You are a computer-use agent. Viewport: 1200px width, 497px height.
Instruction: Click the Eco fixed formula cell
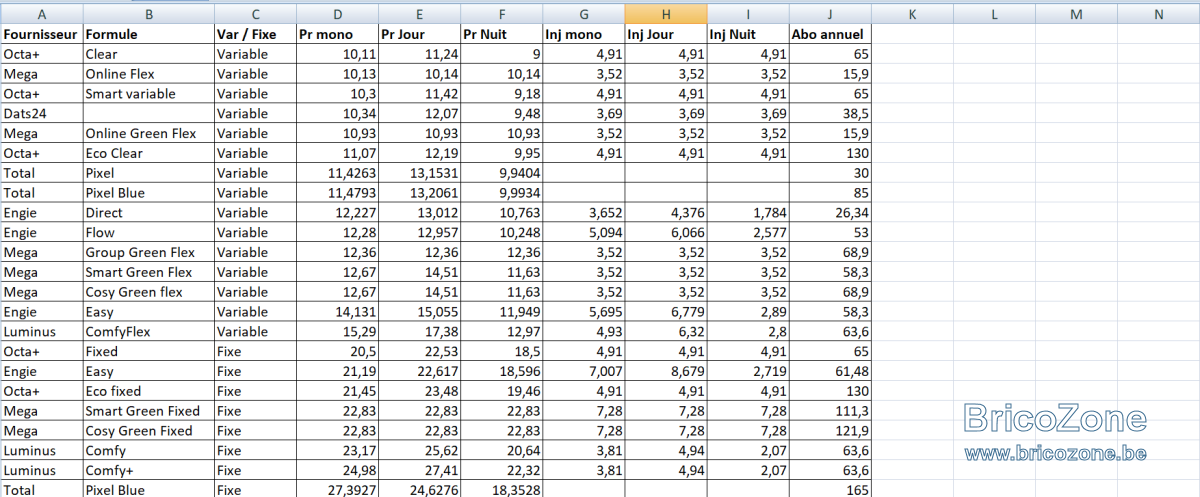148,390
